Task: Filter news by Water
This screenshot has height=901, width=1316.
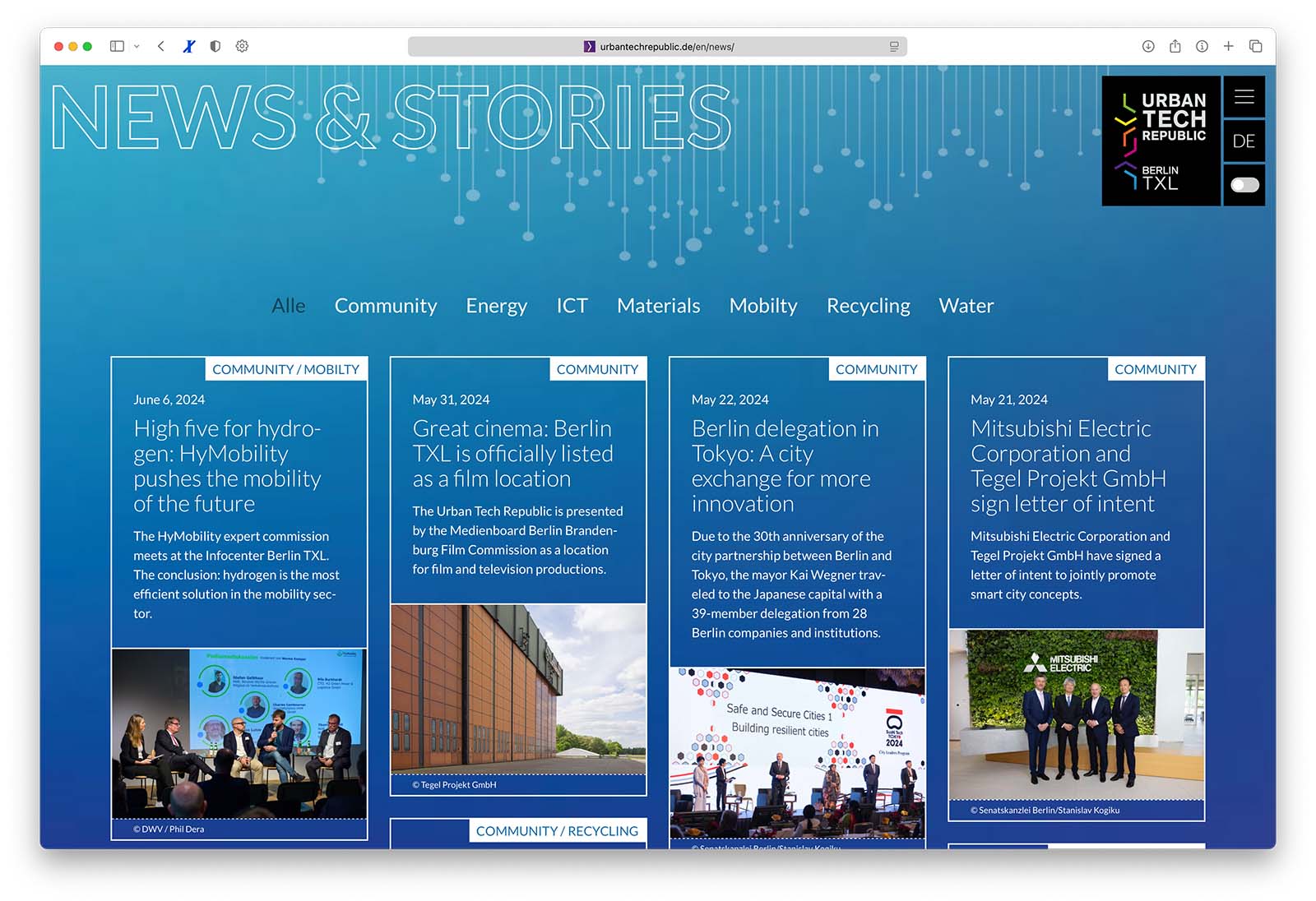Action: 966,306
